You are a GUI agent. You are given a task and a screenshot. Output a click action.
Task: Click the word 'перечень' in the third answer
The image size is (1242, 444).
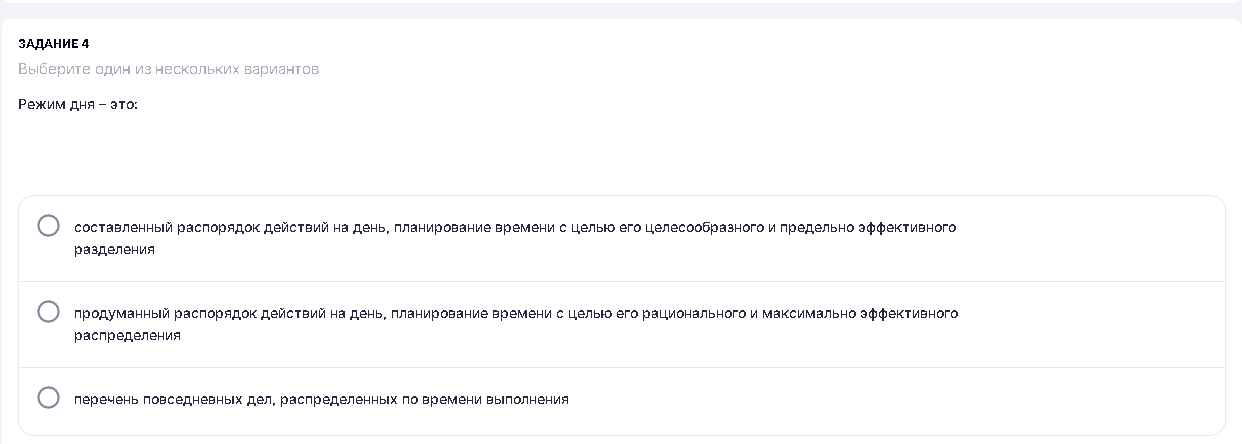coord(102,400)
